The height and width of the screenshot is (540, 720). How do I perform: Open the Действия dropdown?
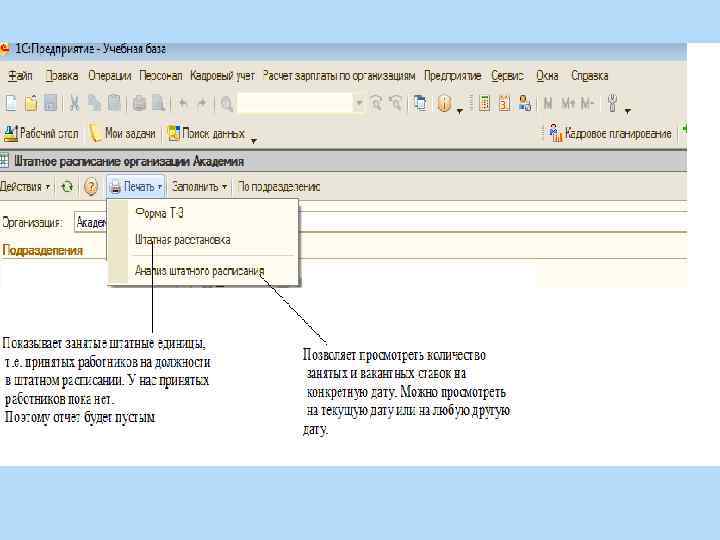[25, 187]
